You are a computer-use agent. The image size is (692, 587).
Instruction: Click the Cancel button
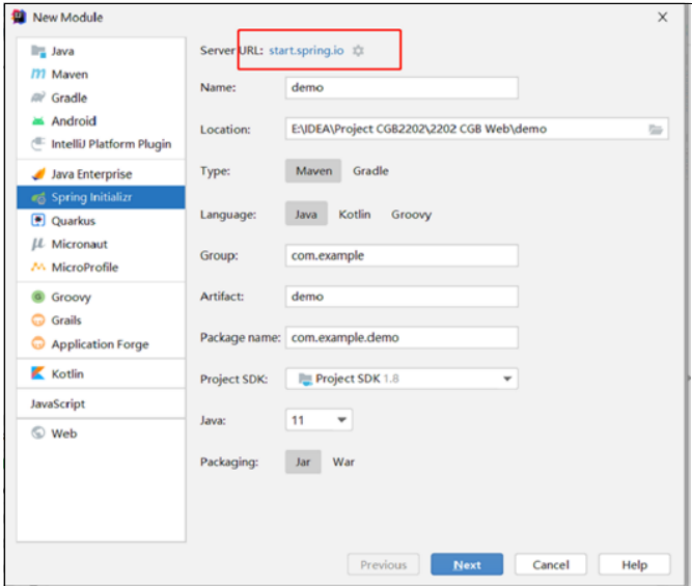point(551,564)
